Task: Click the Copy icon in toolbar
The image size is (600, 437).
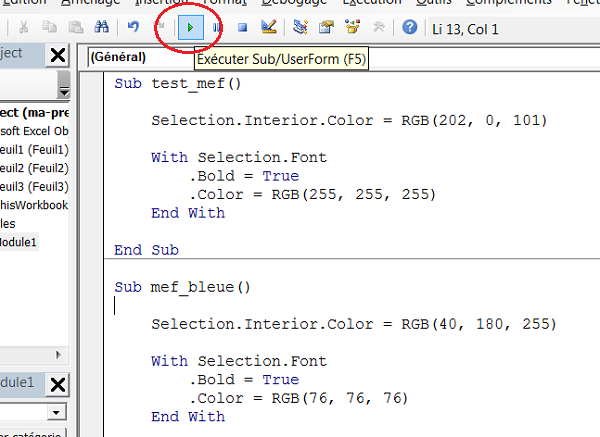Action: 50,27
